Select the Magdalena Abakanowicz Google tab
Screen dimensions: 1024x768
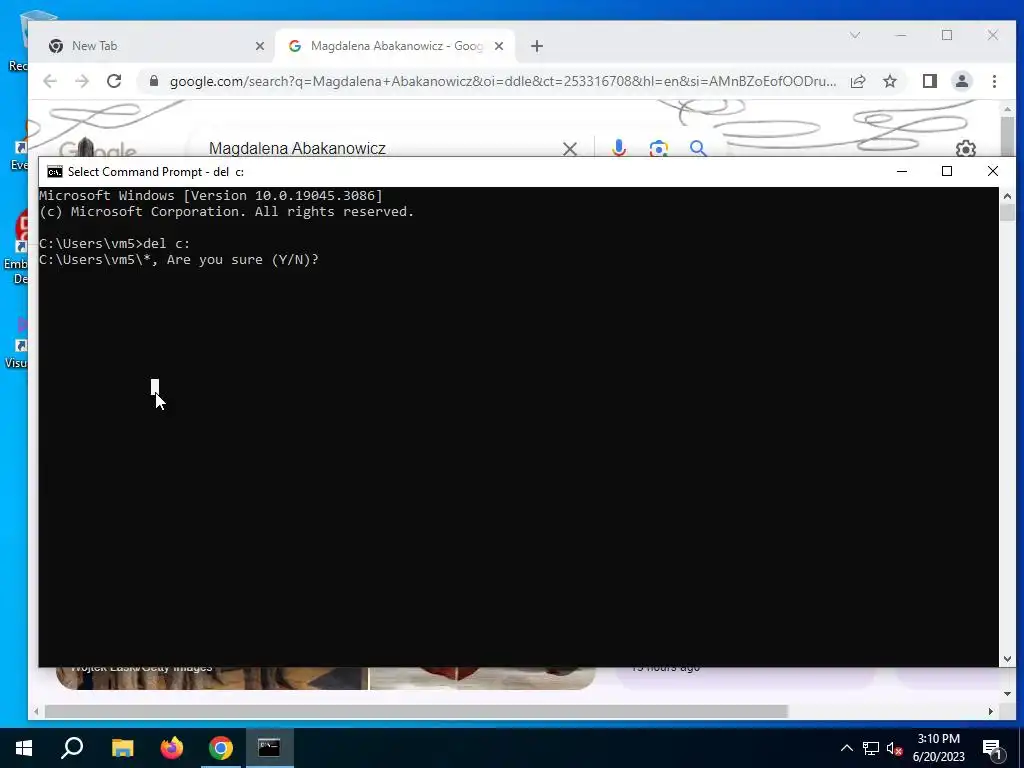coord(396,46)
